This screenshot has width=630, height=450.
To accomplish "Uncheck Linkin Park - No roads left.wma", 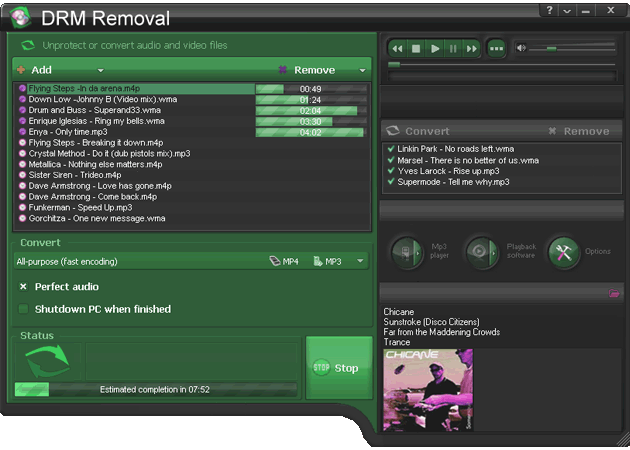I will [391, 149].
